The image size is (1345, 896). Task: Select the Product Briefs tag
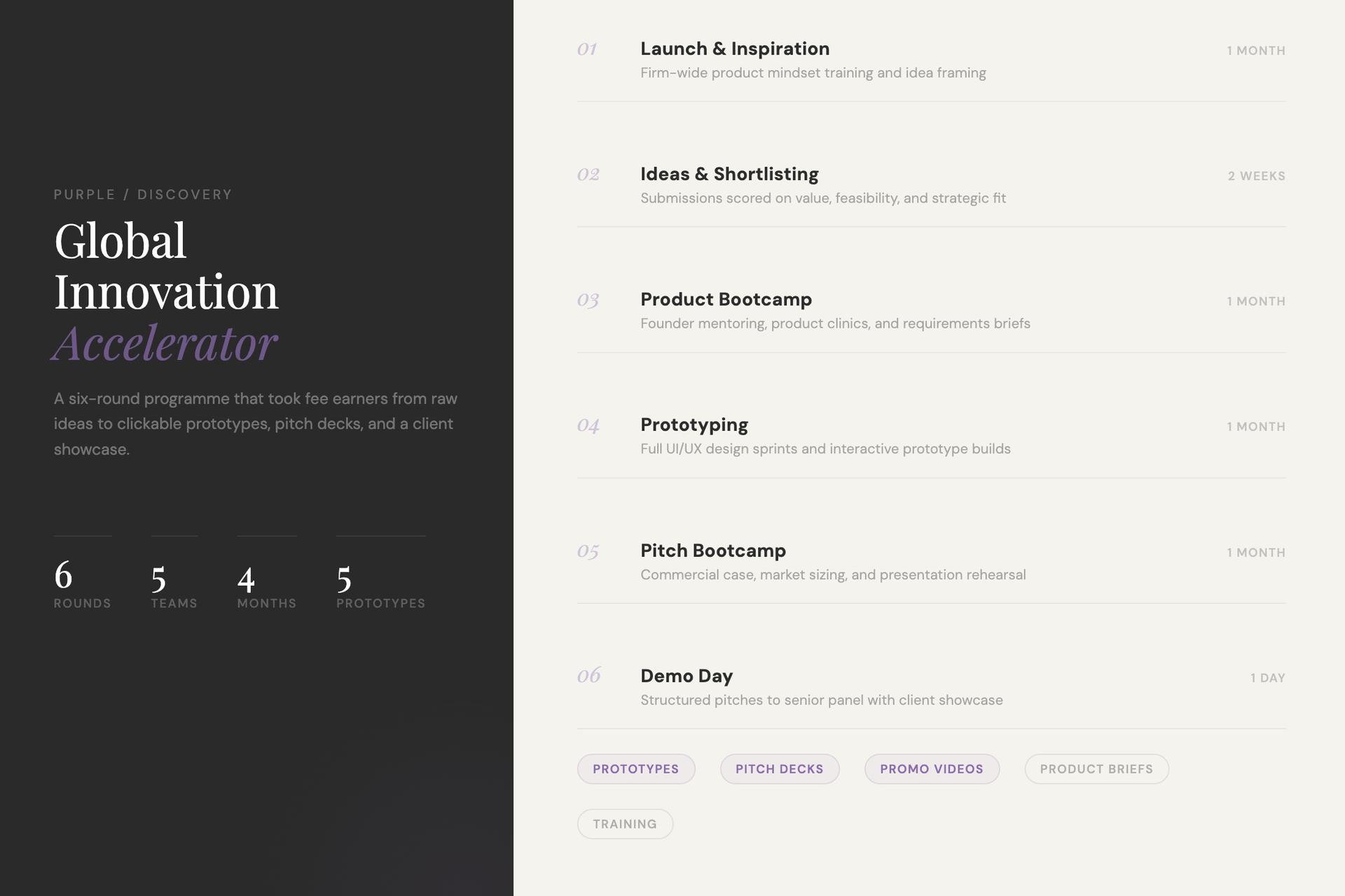(1096, 769)
